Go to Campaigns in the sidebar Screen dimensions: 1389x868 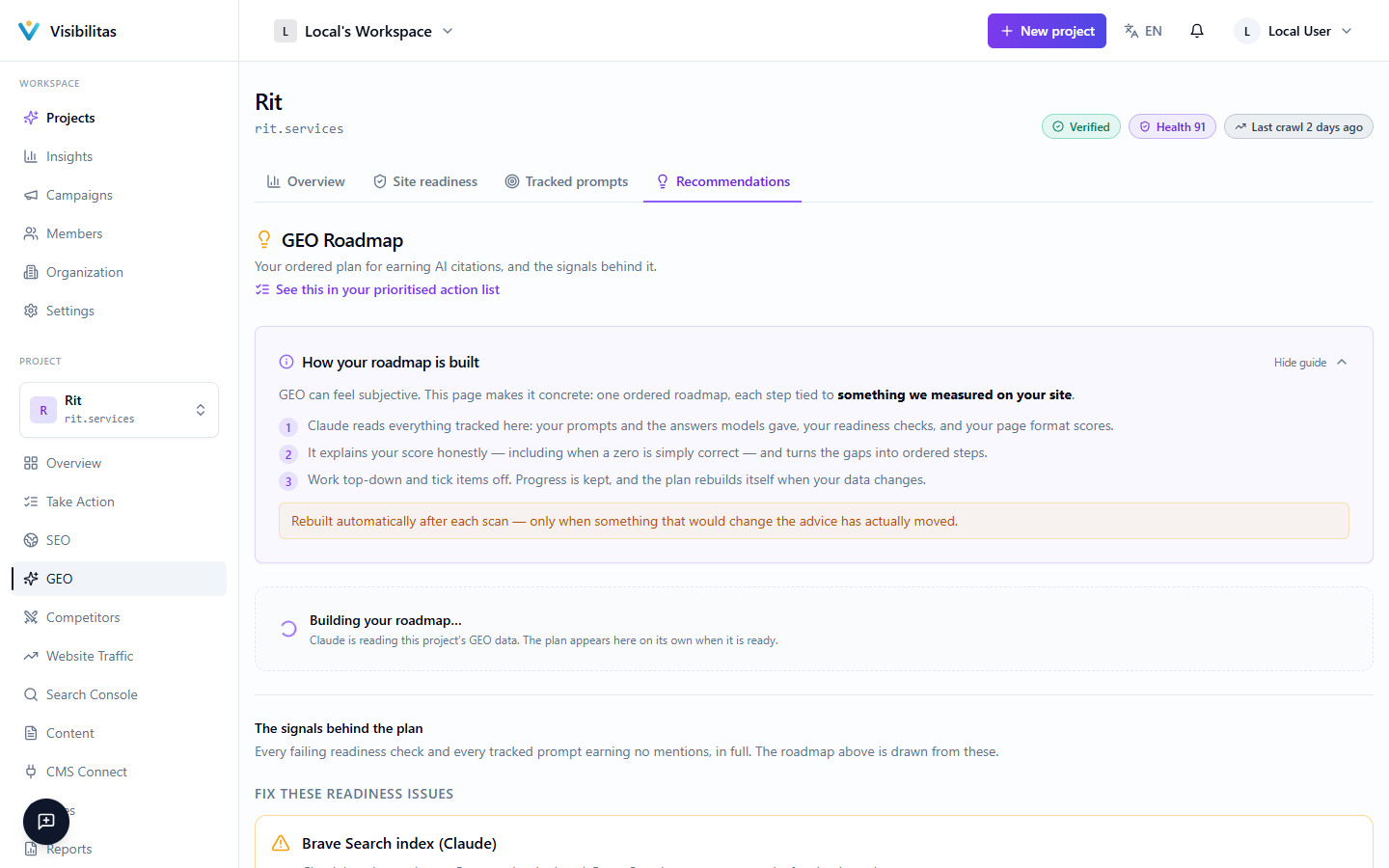[x=119, y=195]
